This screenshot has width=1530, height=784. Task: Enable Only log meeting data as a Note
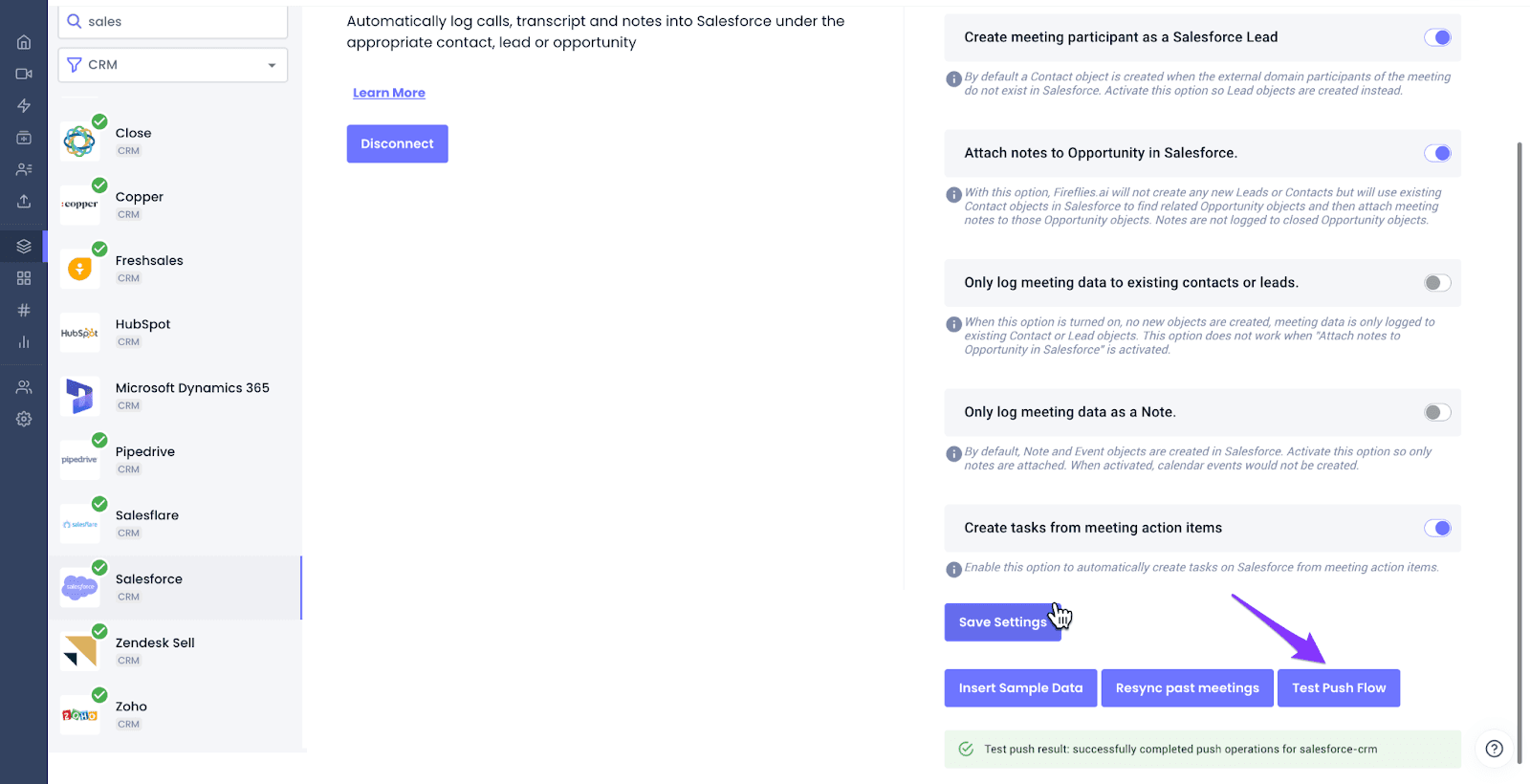point(1437,412)
